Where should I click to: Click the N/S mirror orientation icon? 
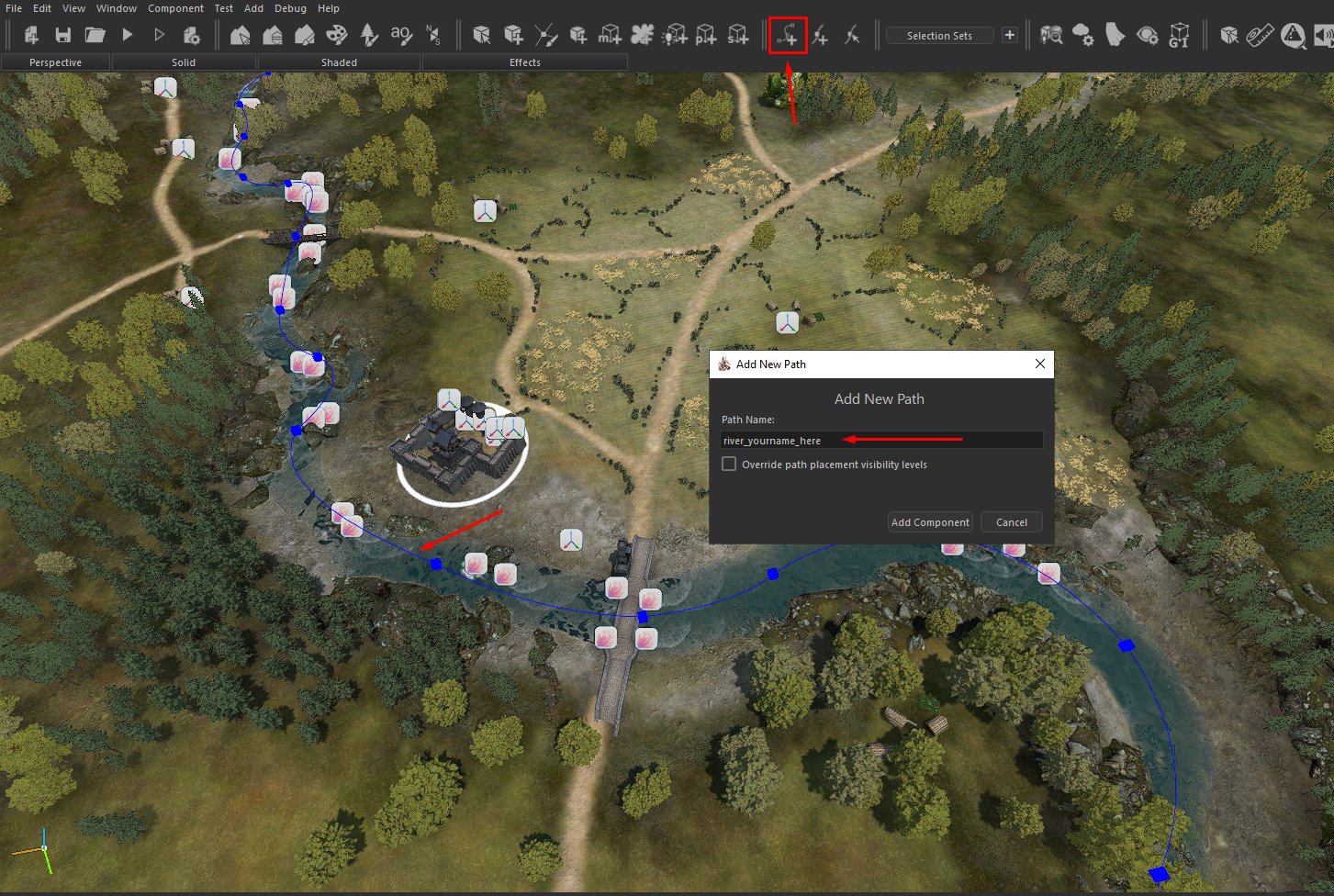[433, 35]
